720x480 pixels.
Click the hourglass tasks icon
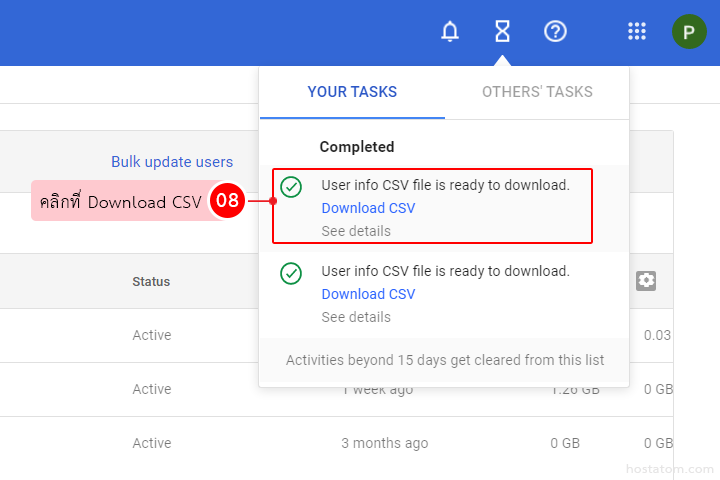502,32
